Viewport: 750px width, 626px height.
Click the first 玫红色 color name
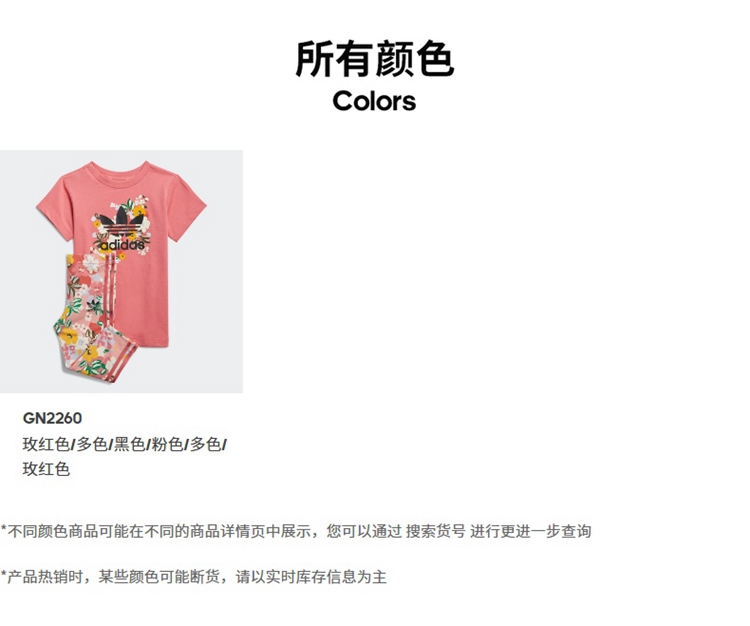[x=46, y=444]
